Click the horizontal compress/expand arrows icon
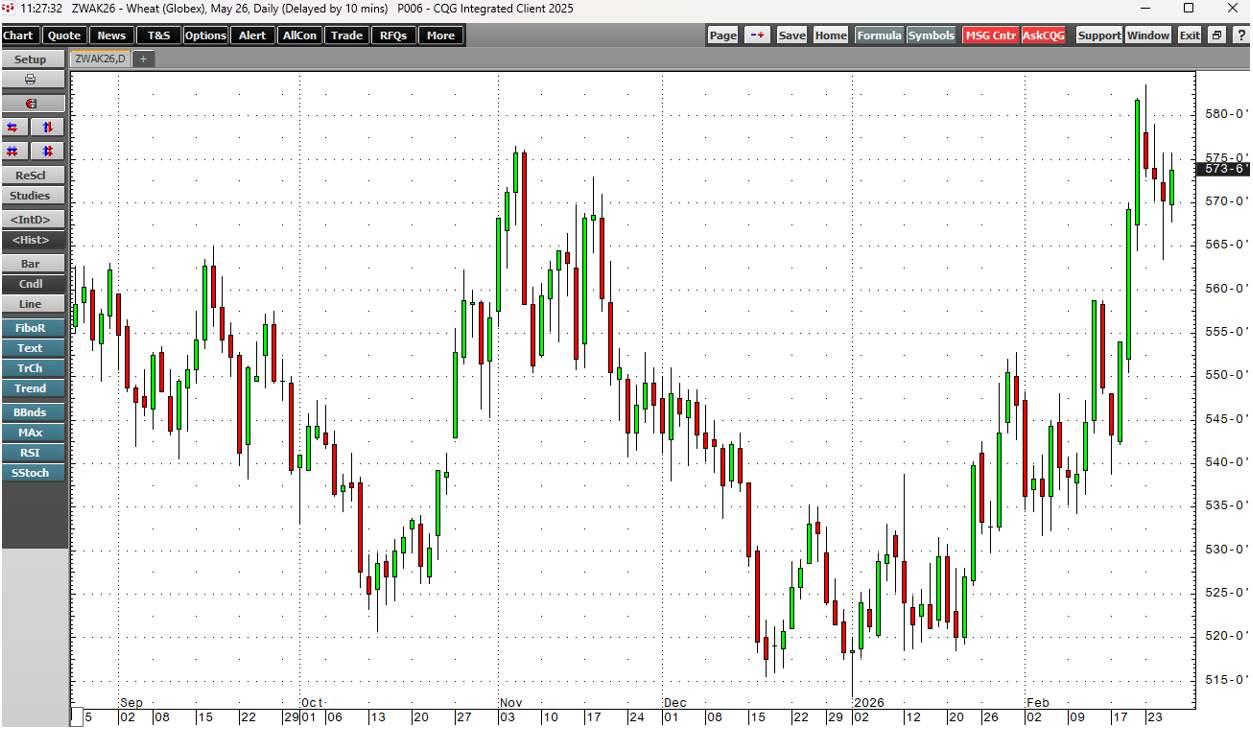This screenshot has width=1253, height=729. pos(13,127)
